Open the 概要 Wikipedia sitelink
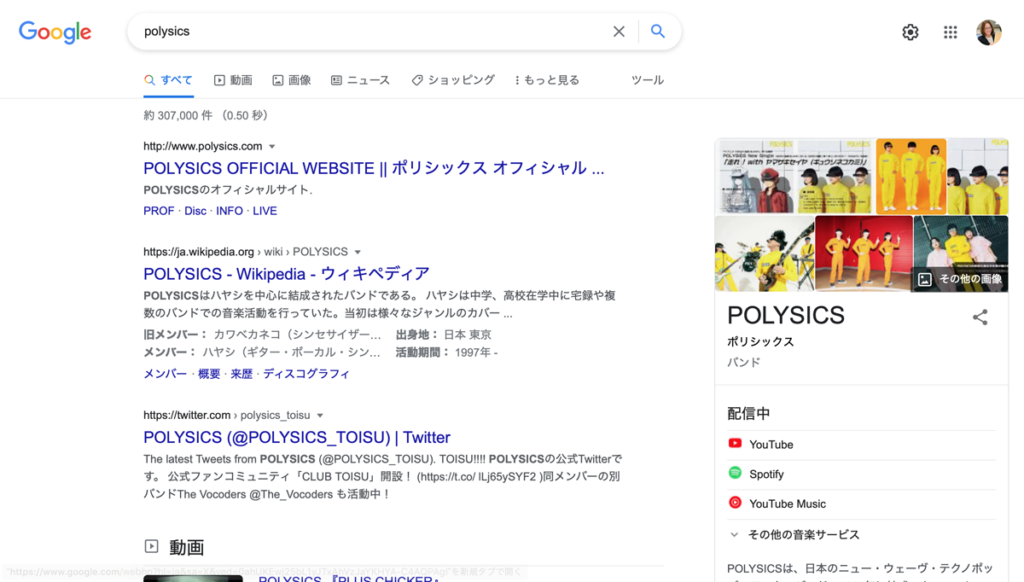Image resolution: width=1024 pixels, height=582 pixels. pos(209,374)
